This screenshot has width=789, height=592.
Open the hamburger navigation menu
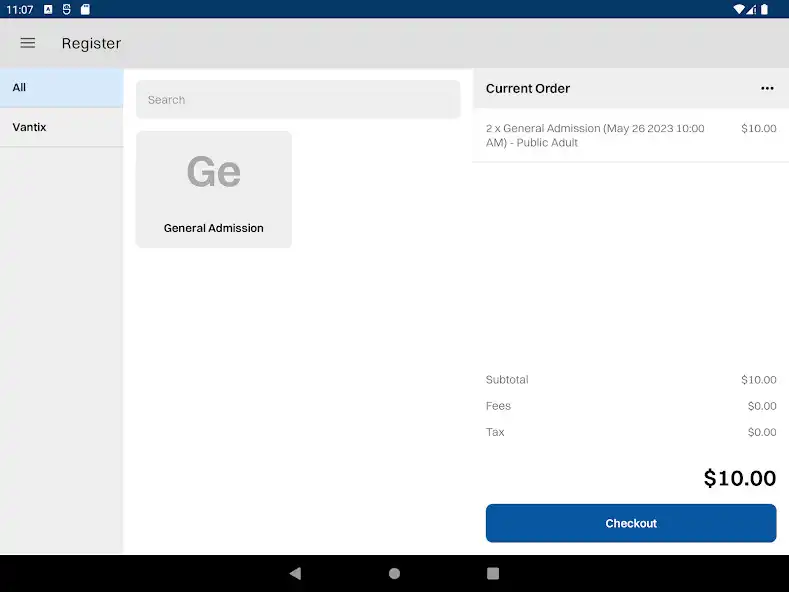coord(28,43)
